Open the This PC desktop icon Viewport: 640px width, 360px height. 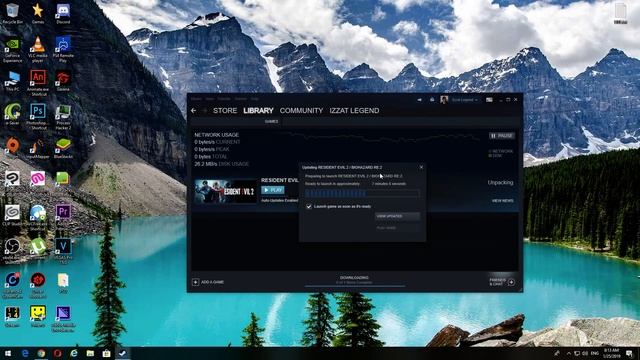13,81
